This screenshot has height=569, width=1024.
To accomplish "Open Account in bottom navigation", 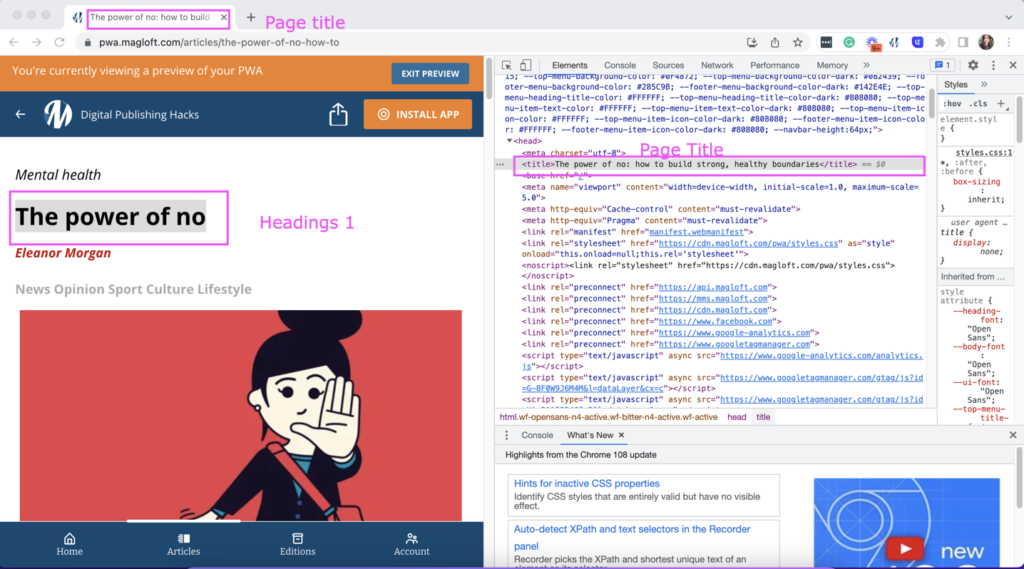I will coord(411,544).
